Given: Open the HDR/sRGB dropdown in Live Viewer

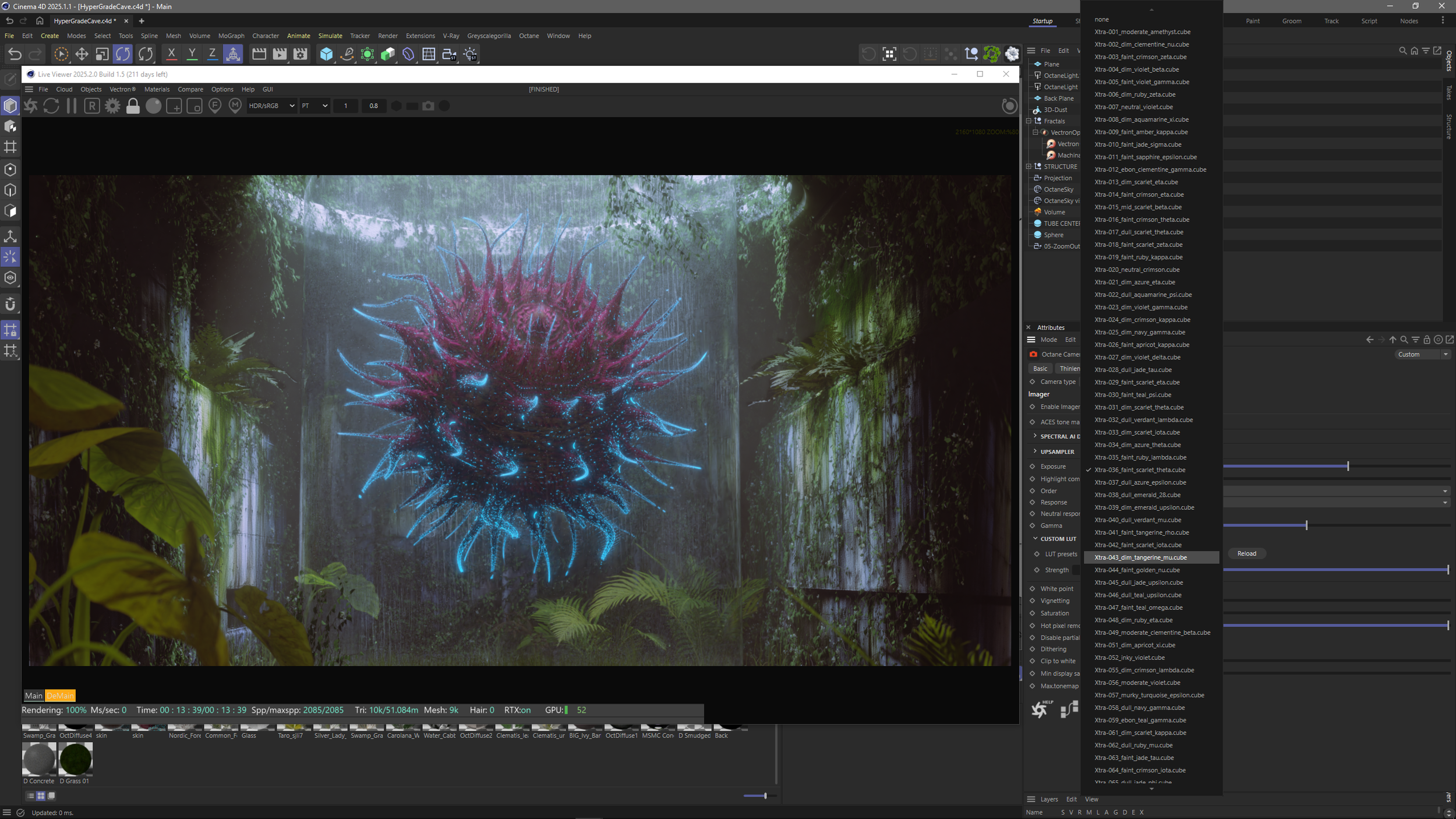Looking at the screenshot, I should point(271,106).
